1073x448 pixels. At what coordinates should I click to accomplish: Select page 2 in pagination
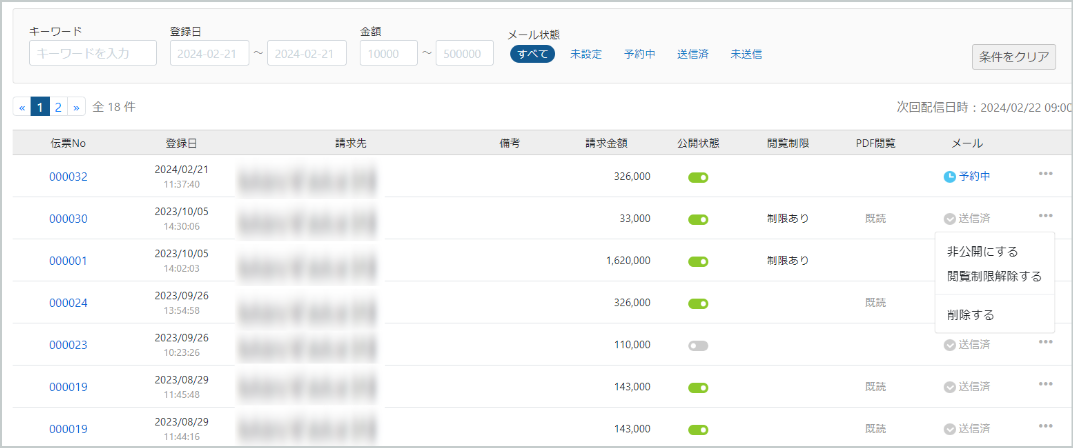click(58, 107)
